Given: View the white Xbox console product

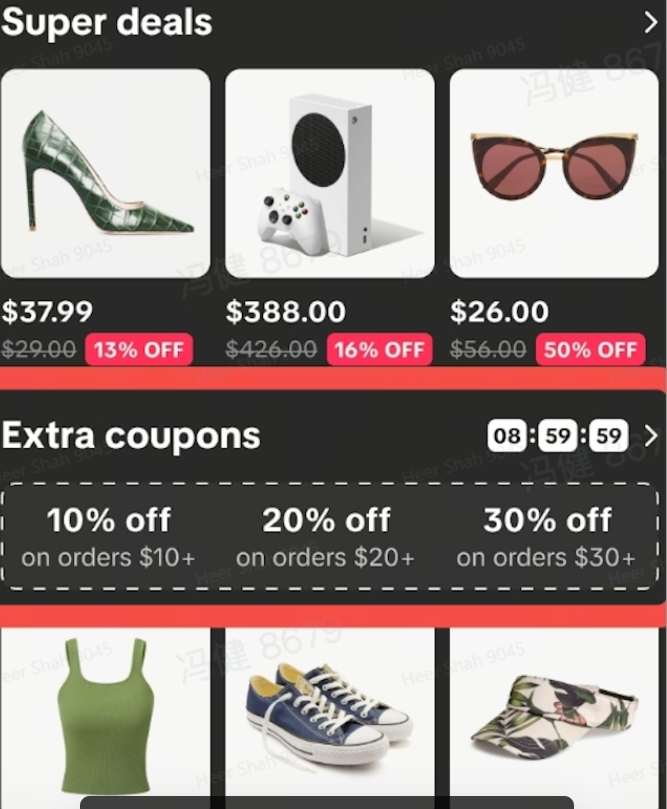Looking at the screenshot, I should (330, 173).
